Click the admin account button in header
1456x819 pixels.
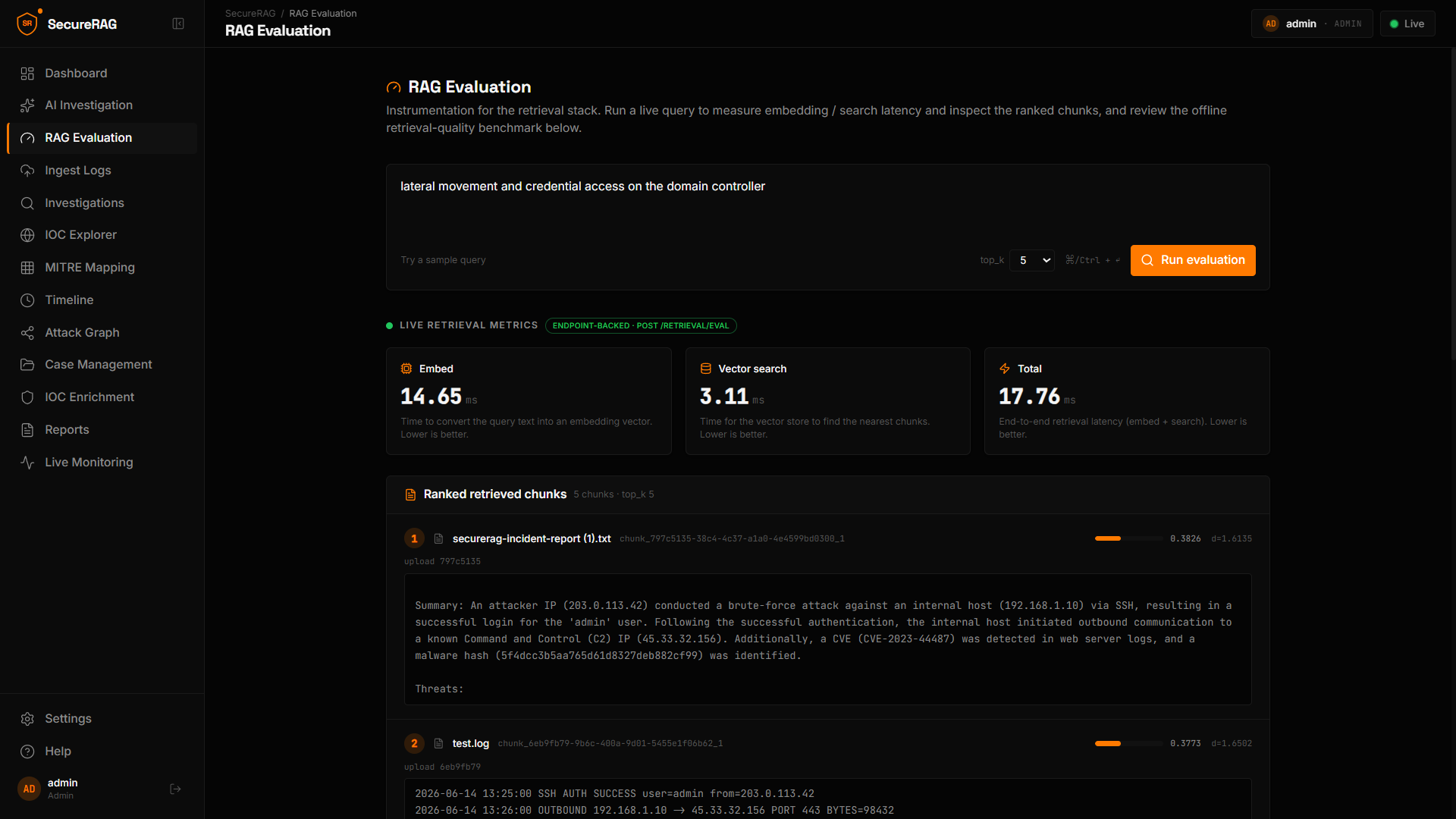1312,24
